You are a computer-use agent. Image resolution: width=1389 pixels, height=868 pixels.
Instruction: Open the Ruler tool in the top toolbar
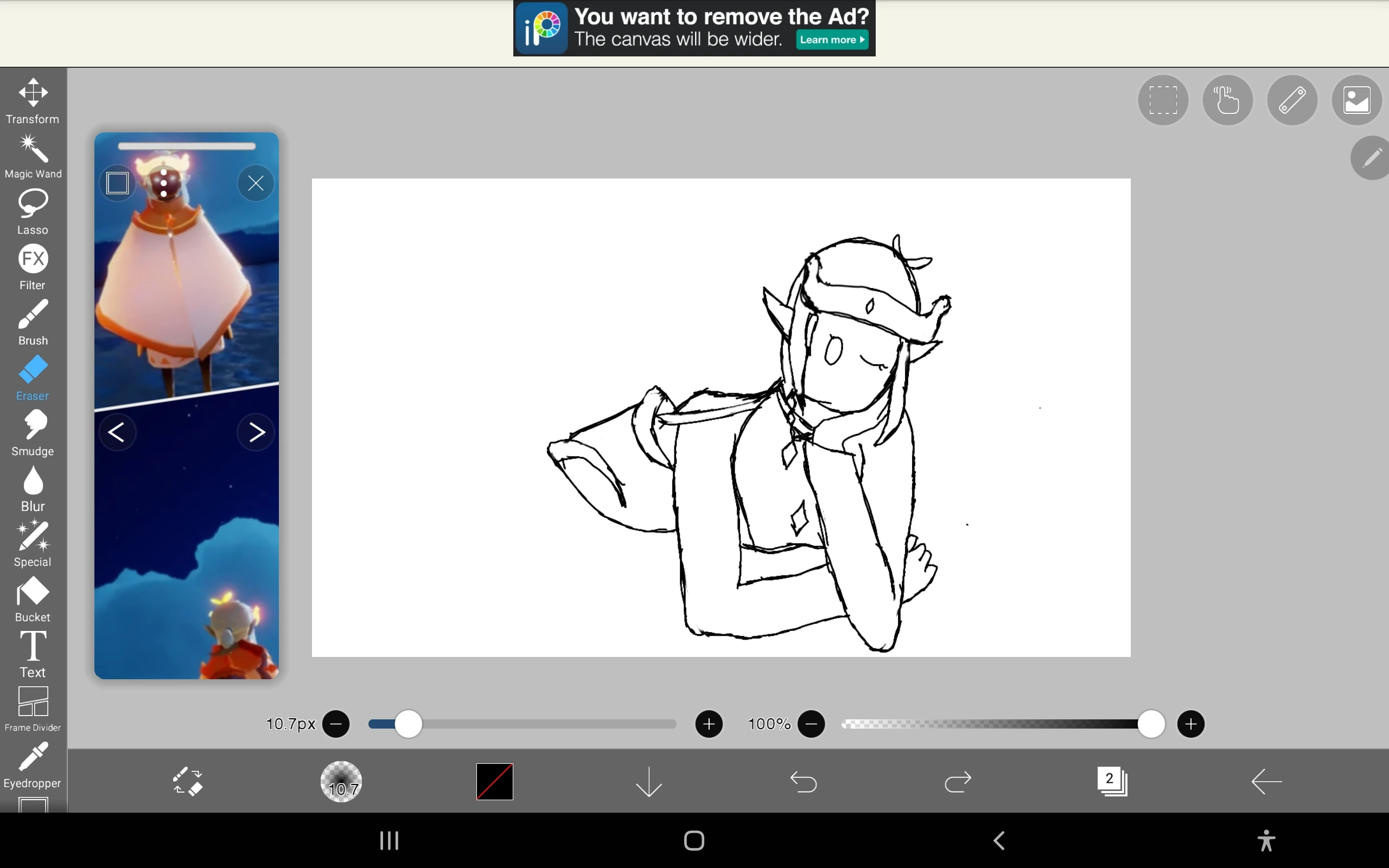point(1292,100)
